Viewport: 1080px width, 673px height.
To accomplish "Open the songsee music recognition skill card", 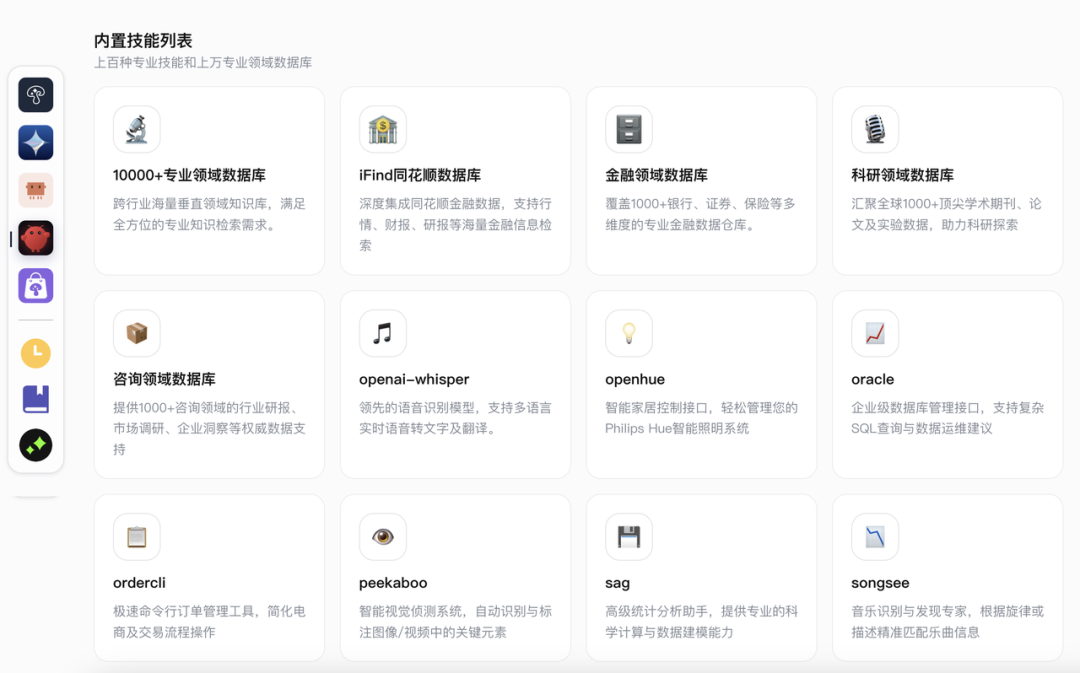I will 947,577.
